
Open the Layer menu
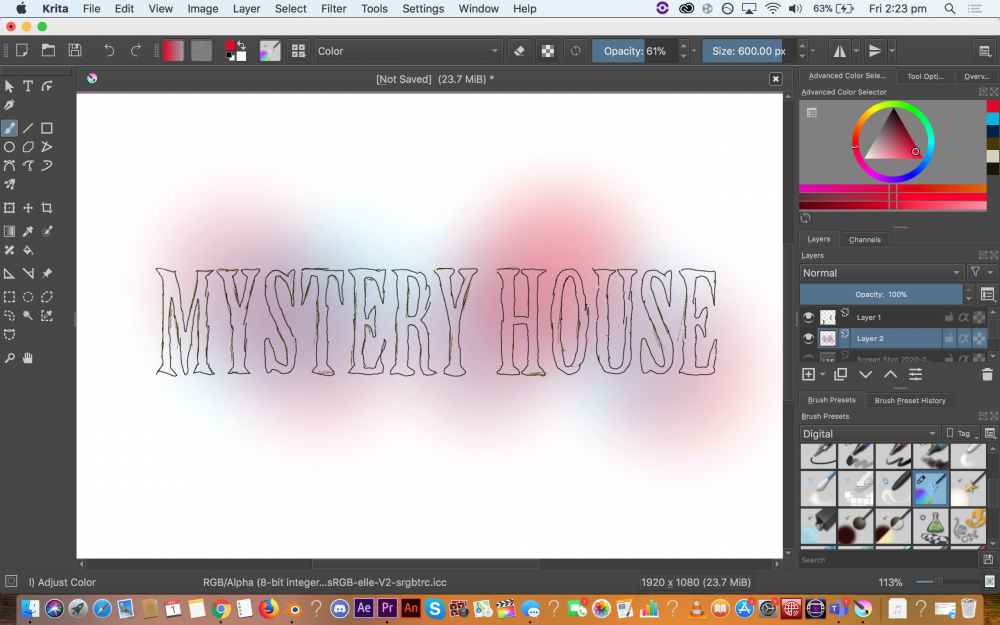(246, 9)
